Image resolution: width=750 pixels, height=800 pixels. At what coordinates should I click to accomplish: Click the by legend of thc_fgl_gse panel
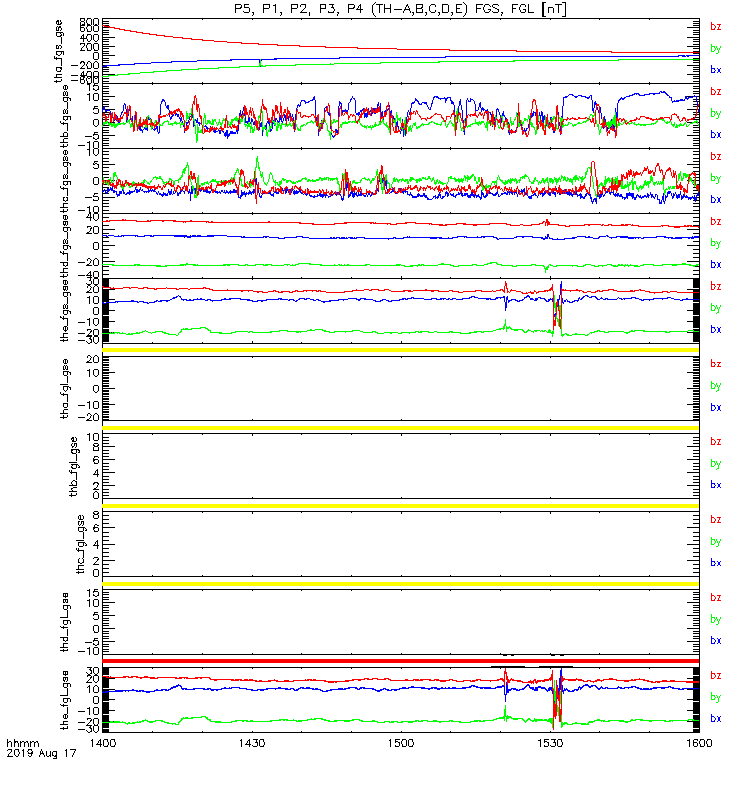[x=716, y=541]
